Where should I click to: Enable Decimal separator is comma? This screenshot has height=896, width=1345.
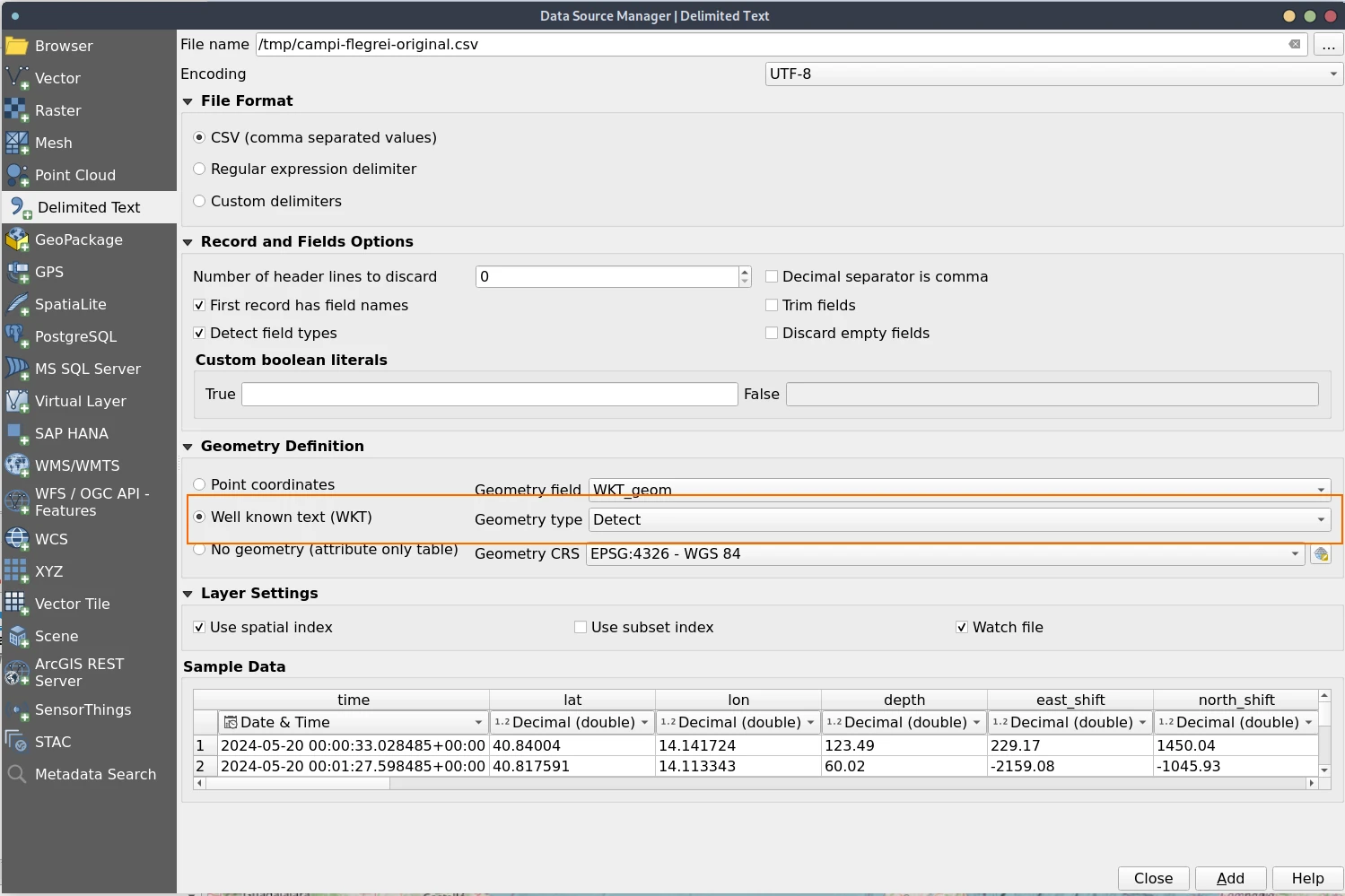point(771,276)
